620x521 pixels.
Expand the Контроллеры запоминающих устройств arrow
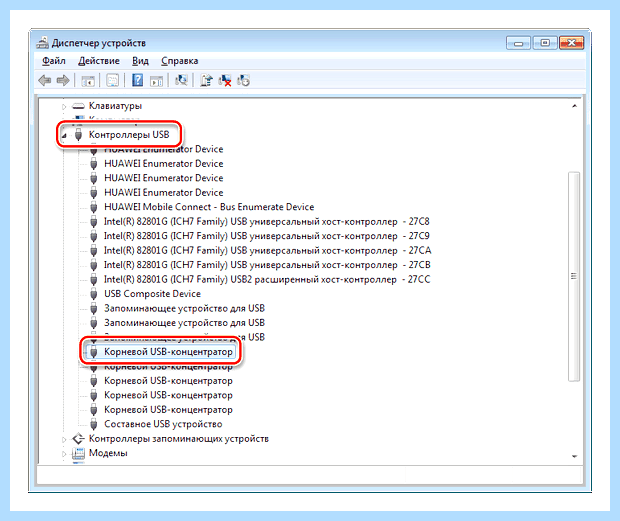pos(64,439)
